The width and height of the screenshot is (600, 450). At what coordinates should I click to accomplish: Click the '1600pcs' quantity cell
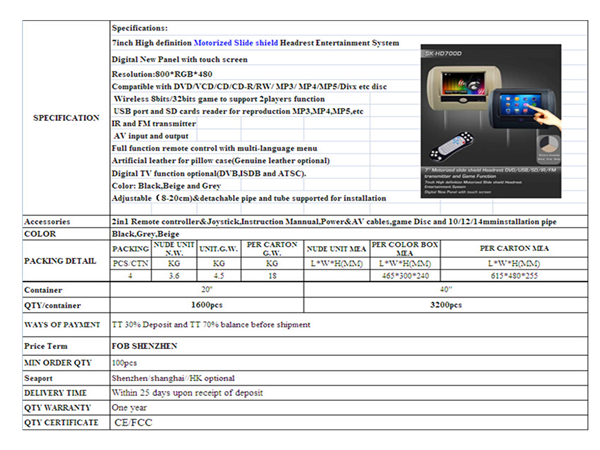207,305
